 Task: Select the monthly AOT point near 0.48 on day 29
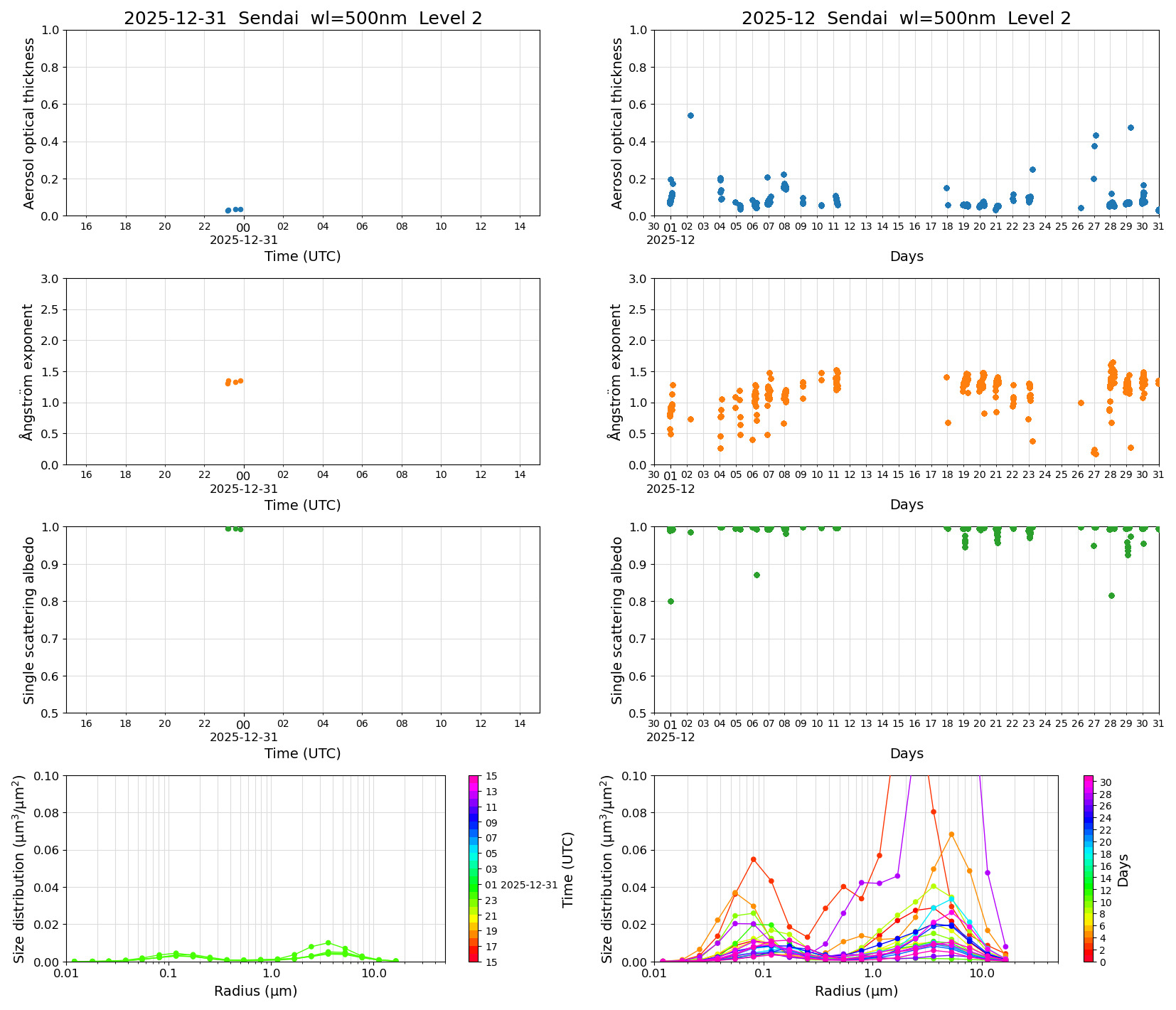[x=1130, y=128]
